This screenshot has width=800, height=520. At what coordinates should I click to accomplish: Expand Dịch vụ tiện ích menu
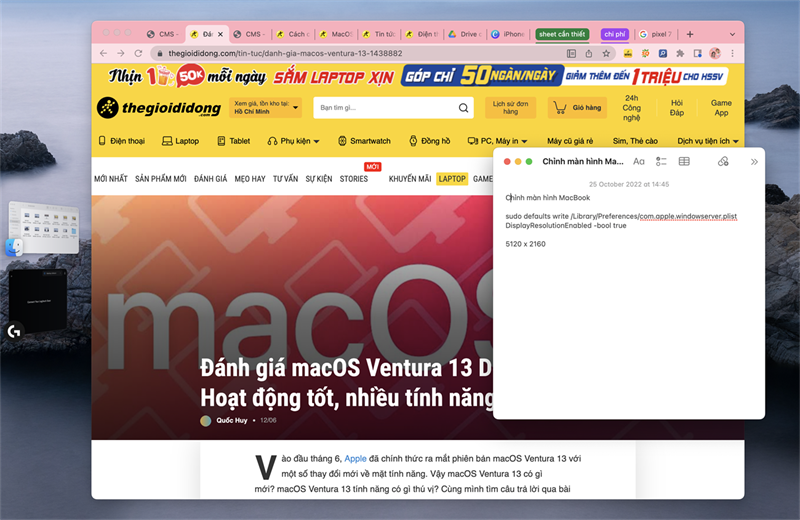[708, 141]
